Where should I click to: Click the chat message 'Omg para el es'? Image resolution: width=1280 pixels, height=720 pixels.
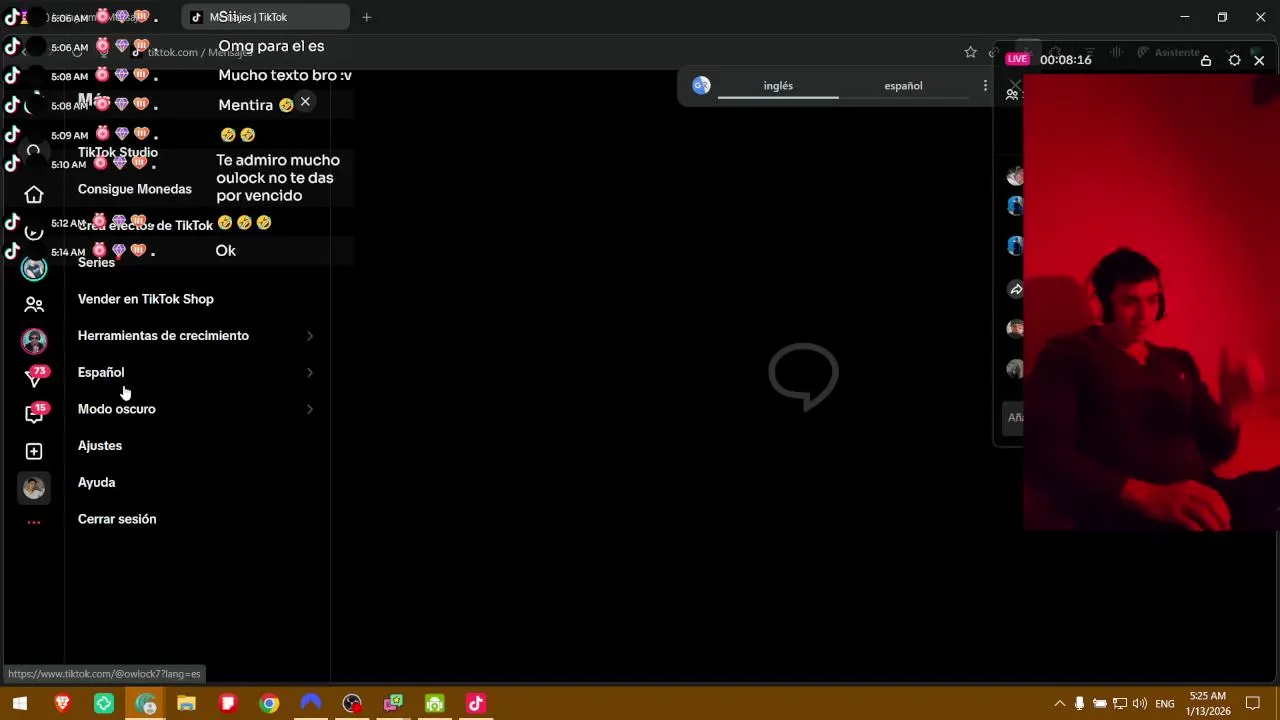pyautogui.click(x=271, y=46)
